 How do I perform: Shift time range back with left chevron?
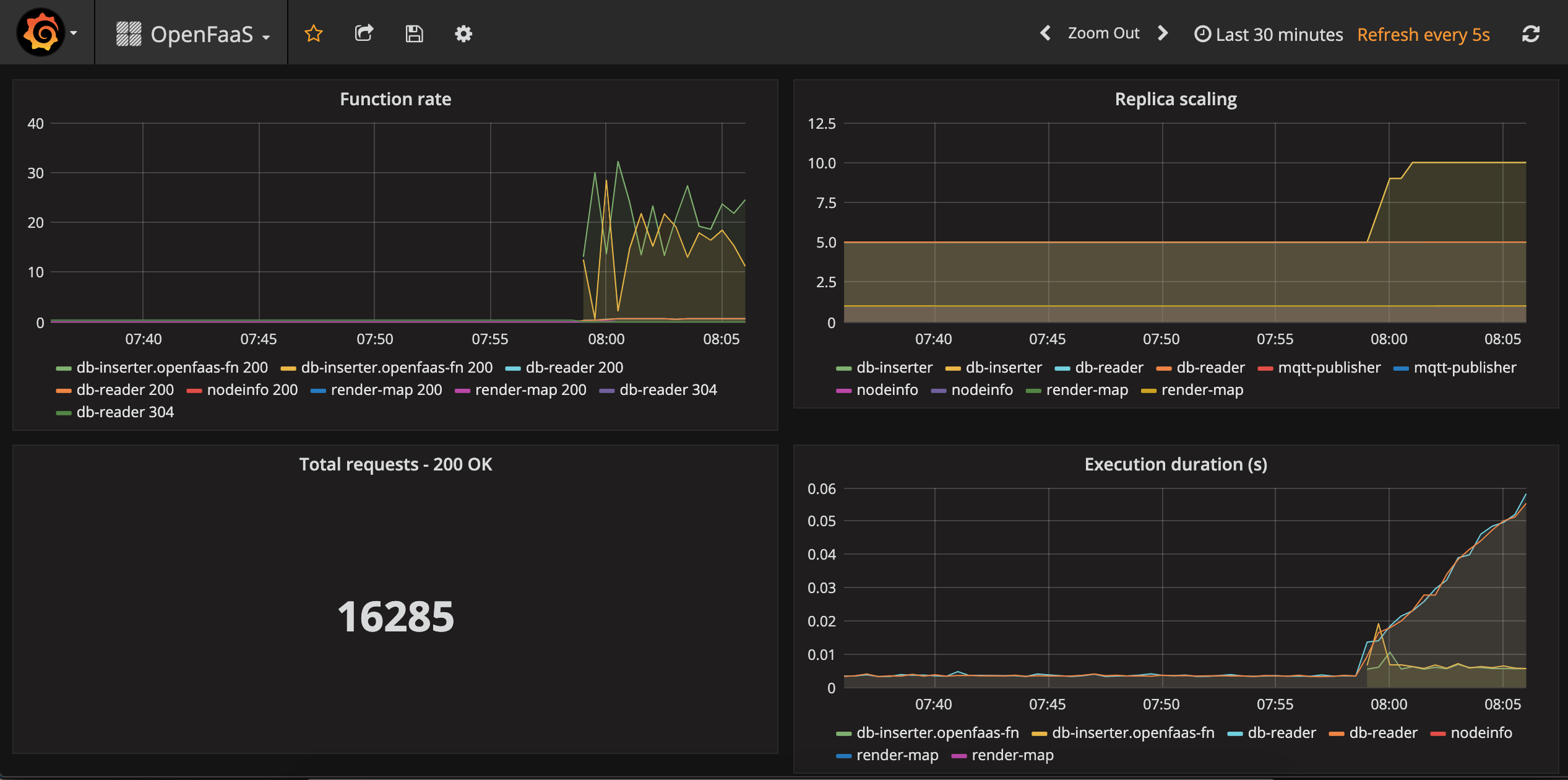[x=1046, y=33]
